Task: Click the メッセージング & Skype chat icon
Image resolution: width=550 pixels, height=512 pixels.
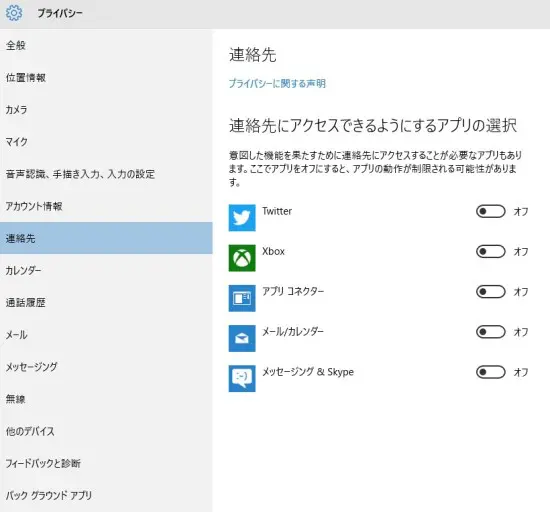Action: [x=242, y=378]
